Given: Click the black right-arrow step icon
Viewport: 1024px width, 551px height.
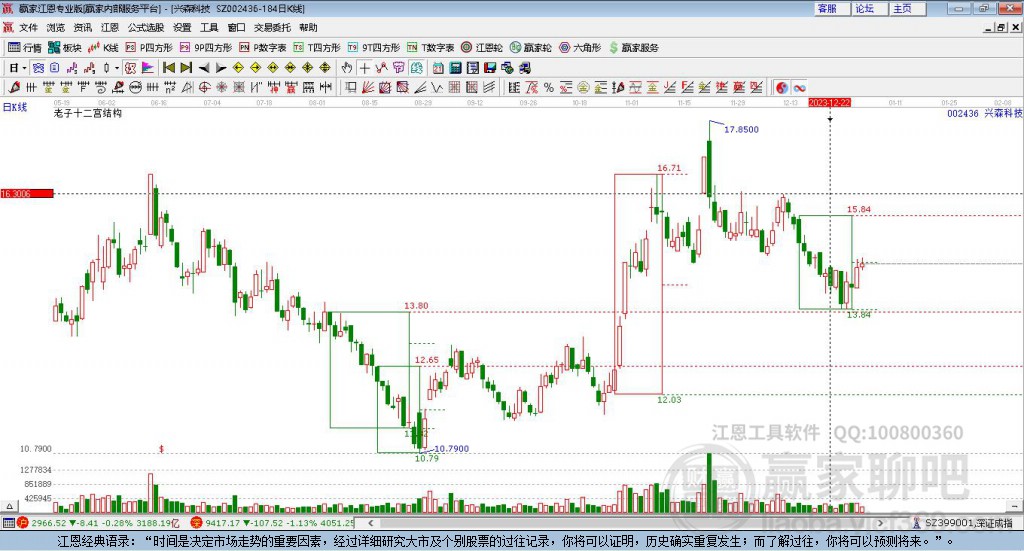Looking at the screenshot, I should (x=221, y=68).
